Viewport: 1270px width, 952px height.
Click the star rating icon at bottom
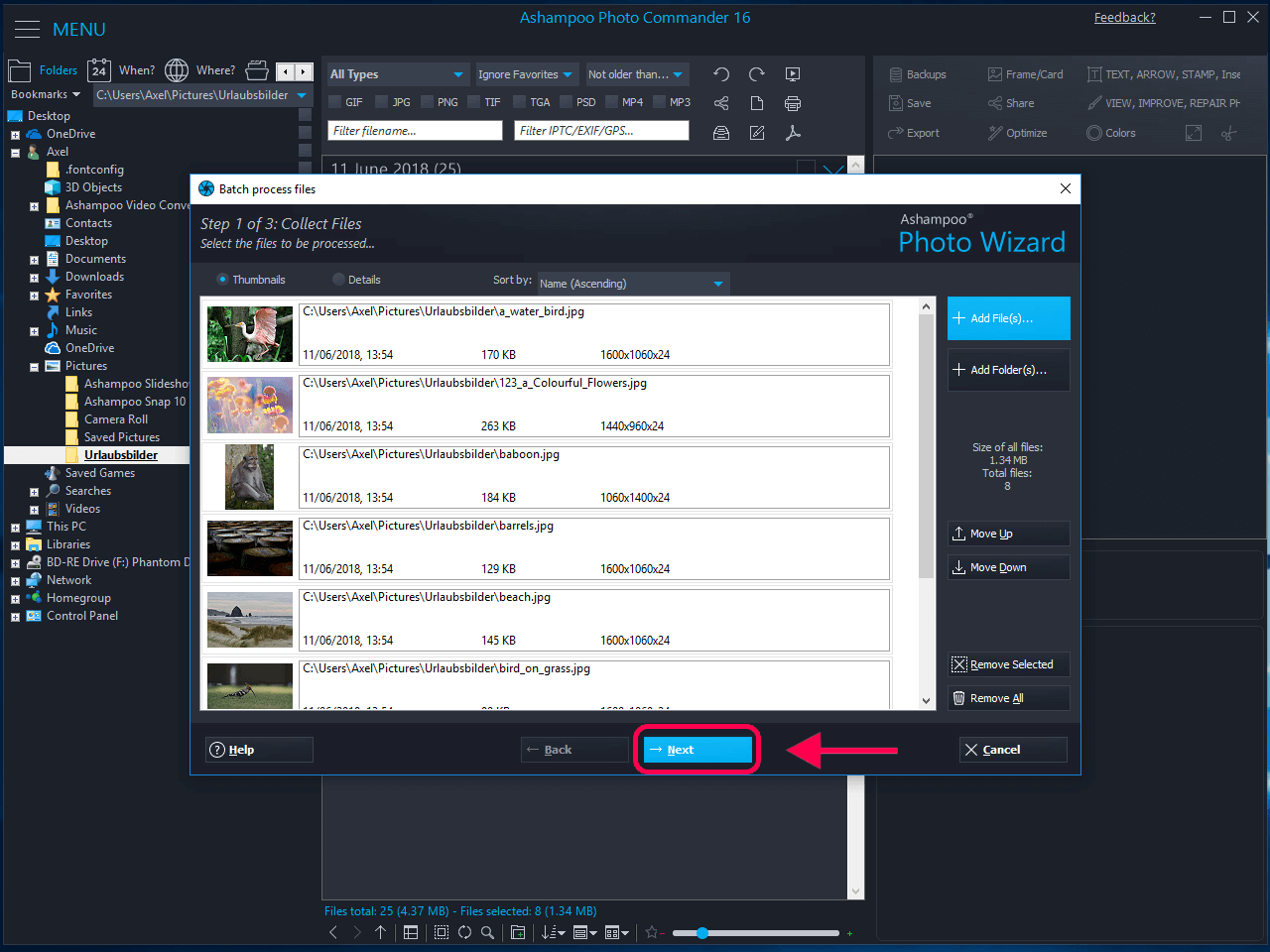pos(652,932)
